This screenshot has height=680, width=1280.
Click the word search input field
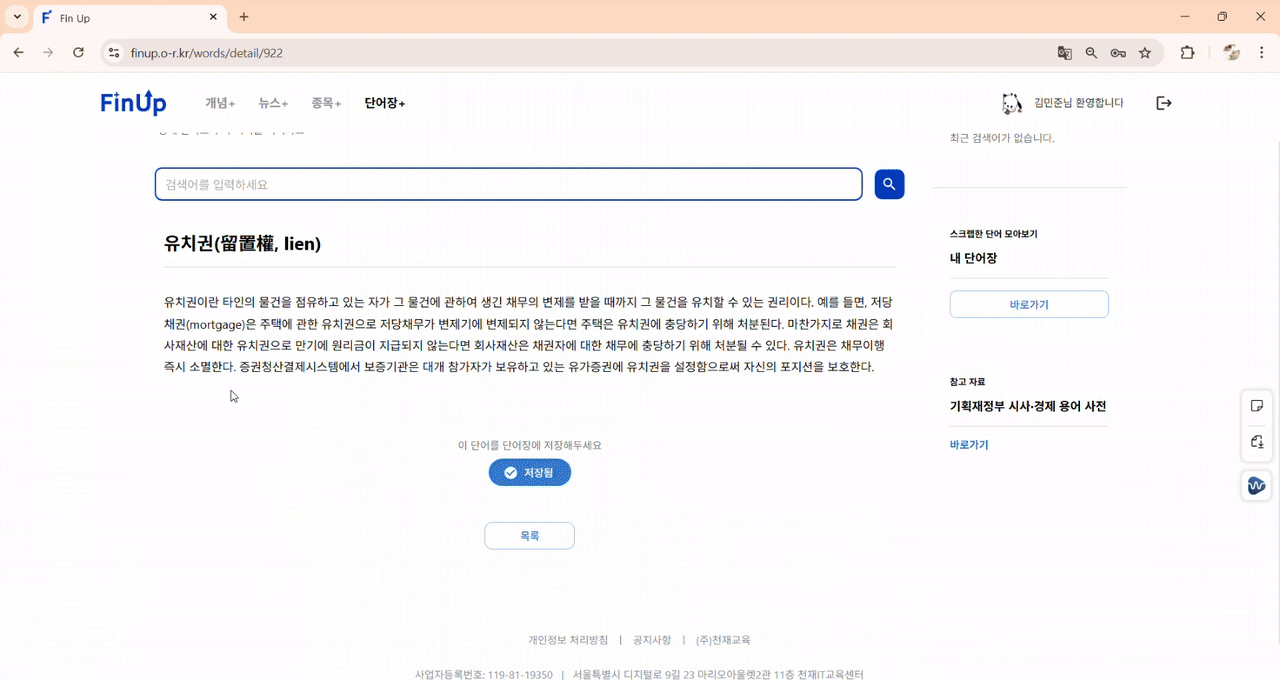pos(508,184)
